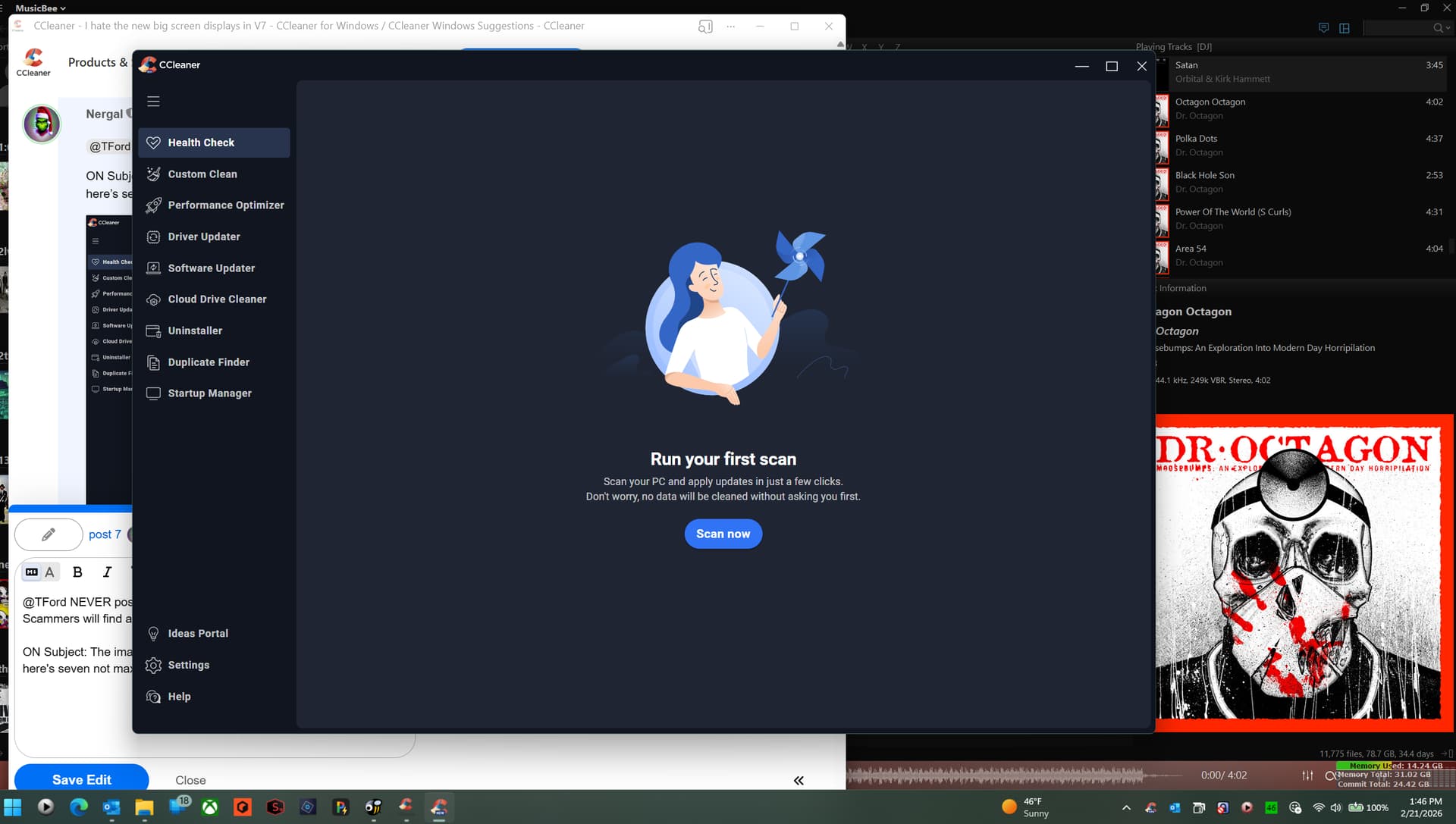This screenshot has width=1456, height=824.
Task: Open the Custom Clean section
Action: [x=202, y=174]
